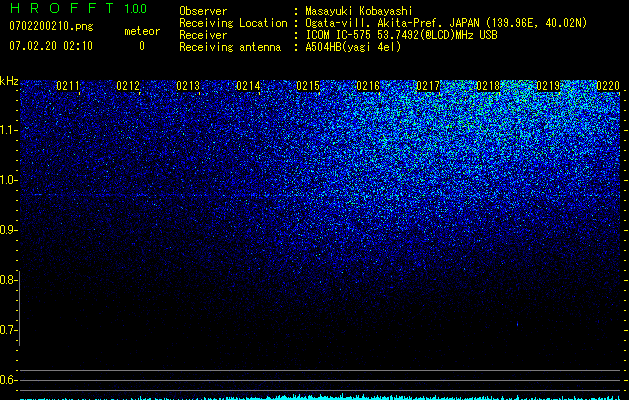
Task: Select the Ogata-vill. Akita-Pref. JAPAN location text
Action: point(446,23)
